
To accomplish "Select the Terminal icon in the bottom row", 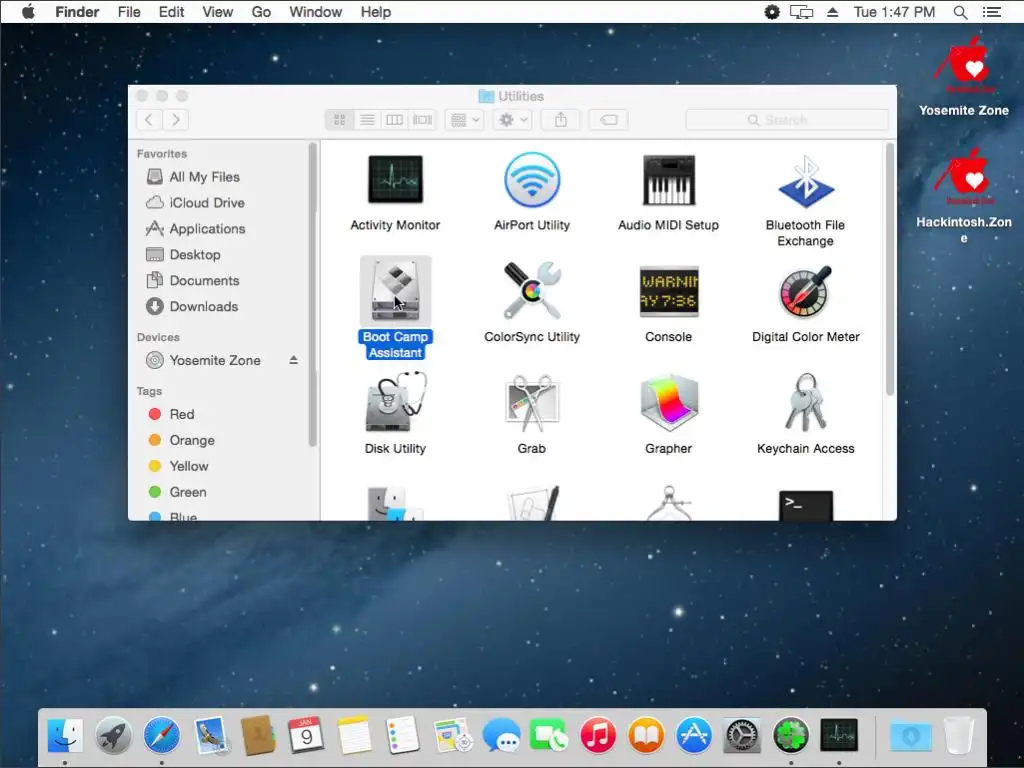I will point(805,505).
